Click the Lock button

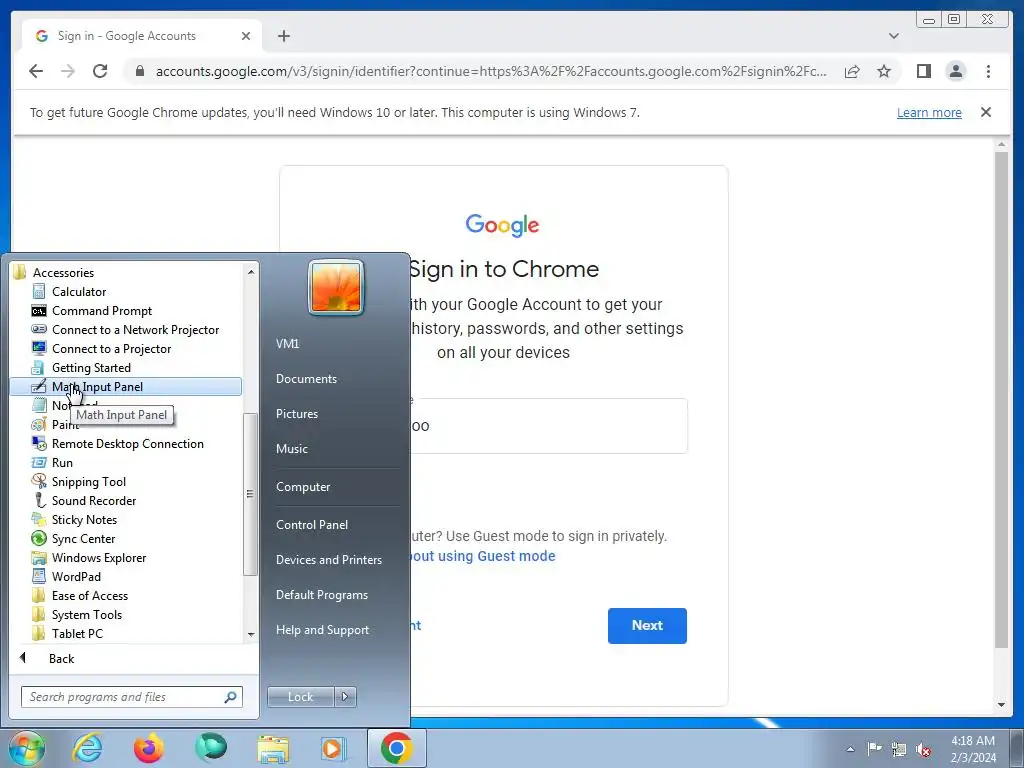[300, 697]
